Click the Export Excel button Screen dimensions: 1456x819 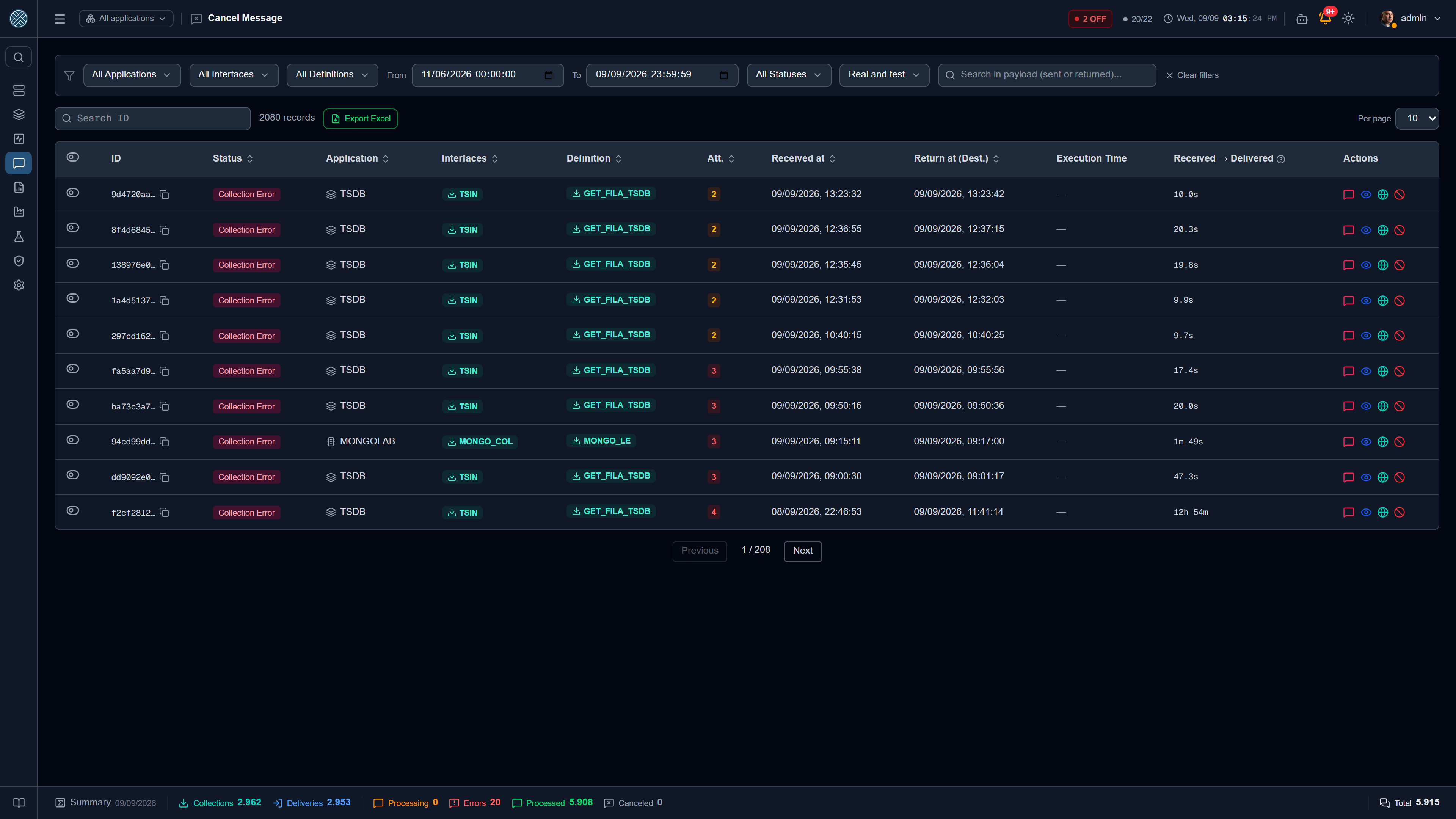(x=361, y=119)
